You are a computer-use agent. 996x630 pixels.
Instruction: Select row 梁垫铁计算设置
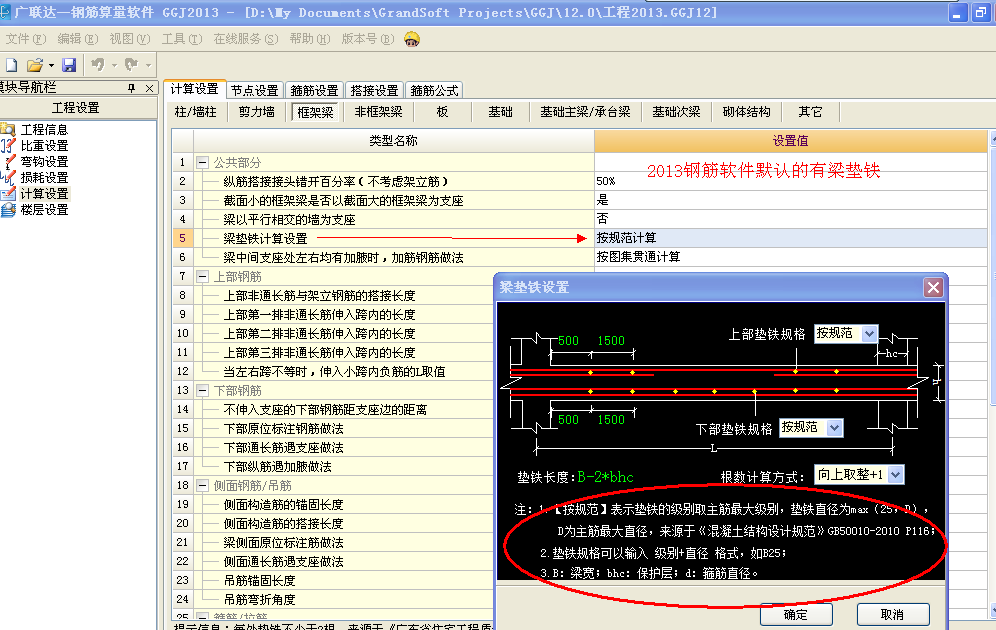pyautogui.click(x=393, y=238)
